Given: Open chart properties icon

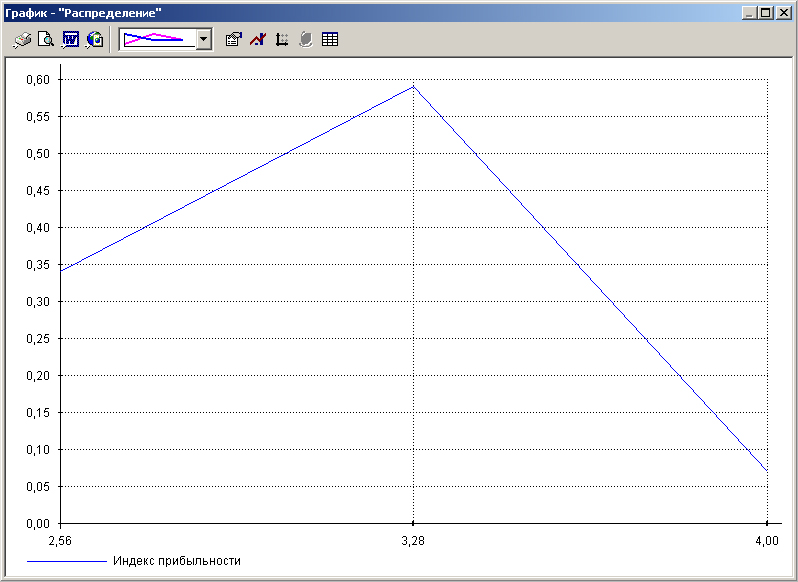Looking at the screenshot, I should tap(234, 40).
